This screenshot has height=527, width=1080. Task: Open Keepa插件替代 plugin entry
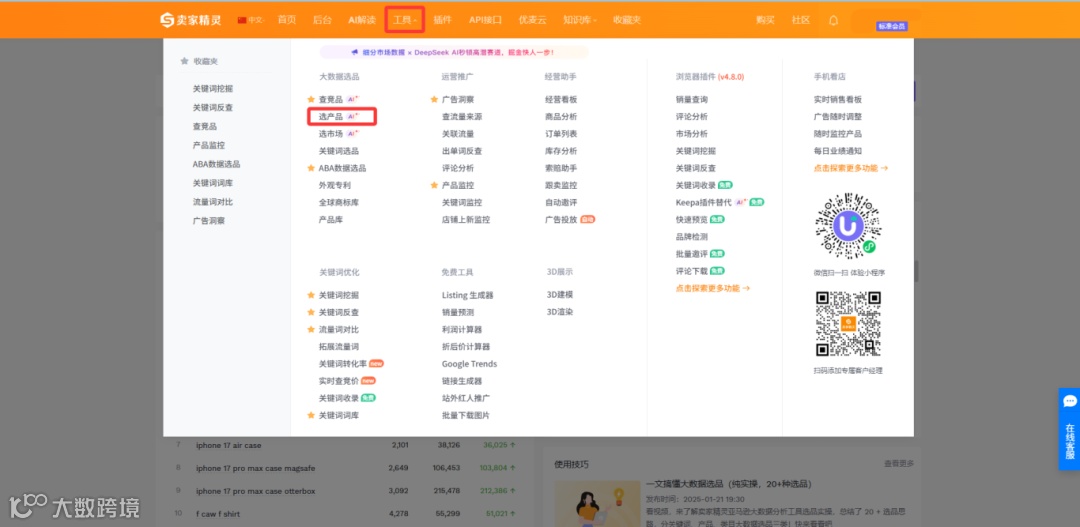point(704,203)
